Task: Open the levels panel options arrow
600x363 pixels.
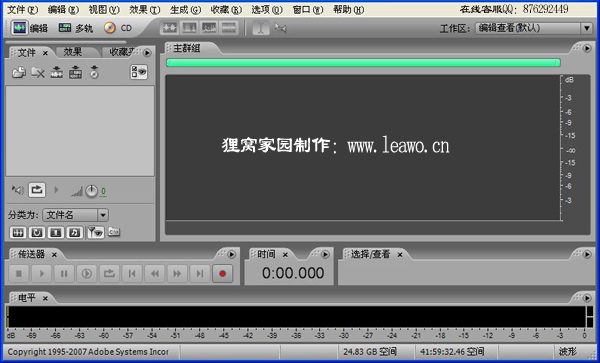Action: (587, 298)
